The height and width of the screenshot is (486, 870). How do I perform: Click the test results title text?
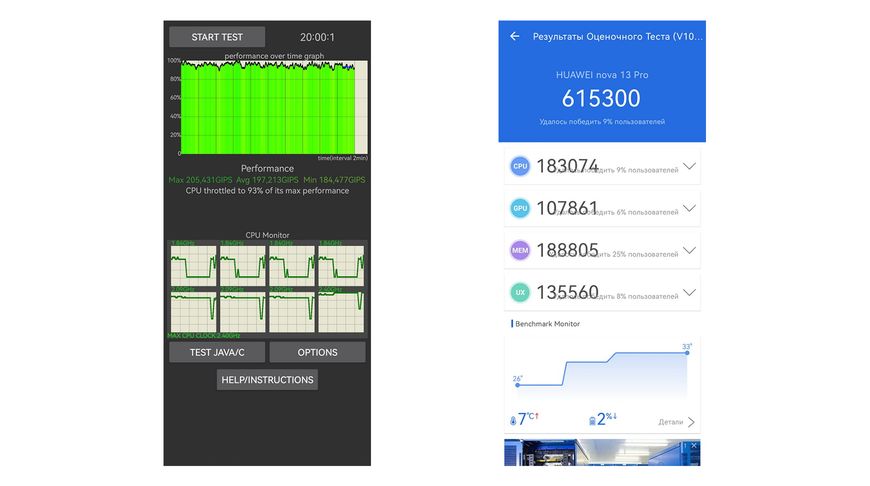pos(618,37)
